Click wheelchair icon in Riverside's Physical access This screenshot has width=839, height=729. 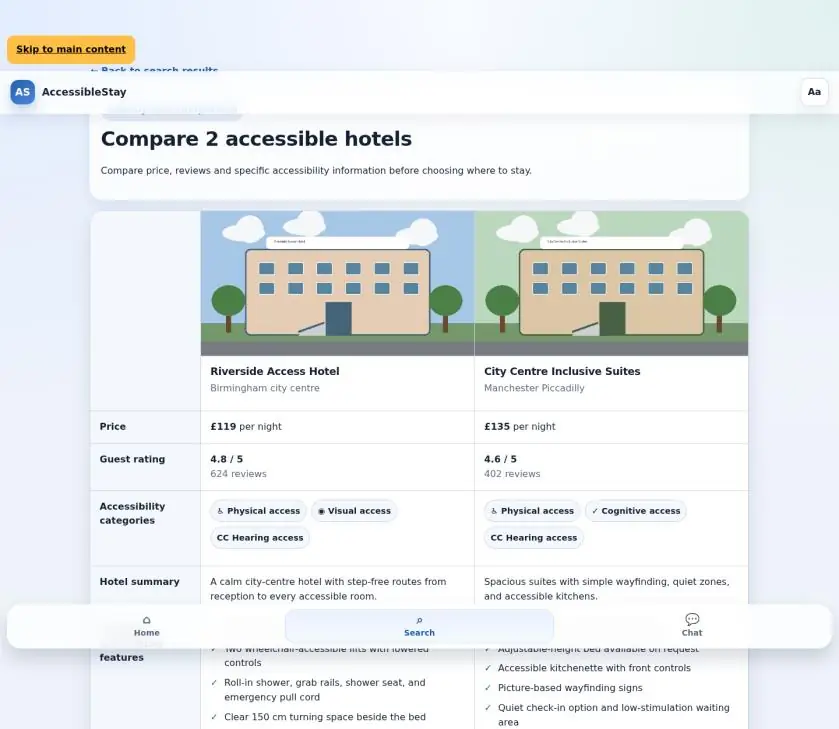(220, 511)
